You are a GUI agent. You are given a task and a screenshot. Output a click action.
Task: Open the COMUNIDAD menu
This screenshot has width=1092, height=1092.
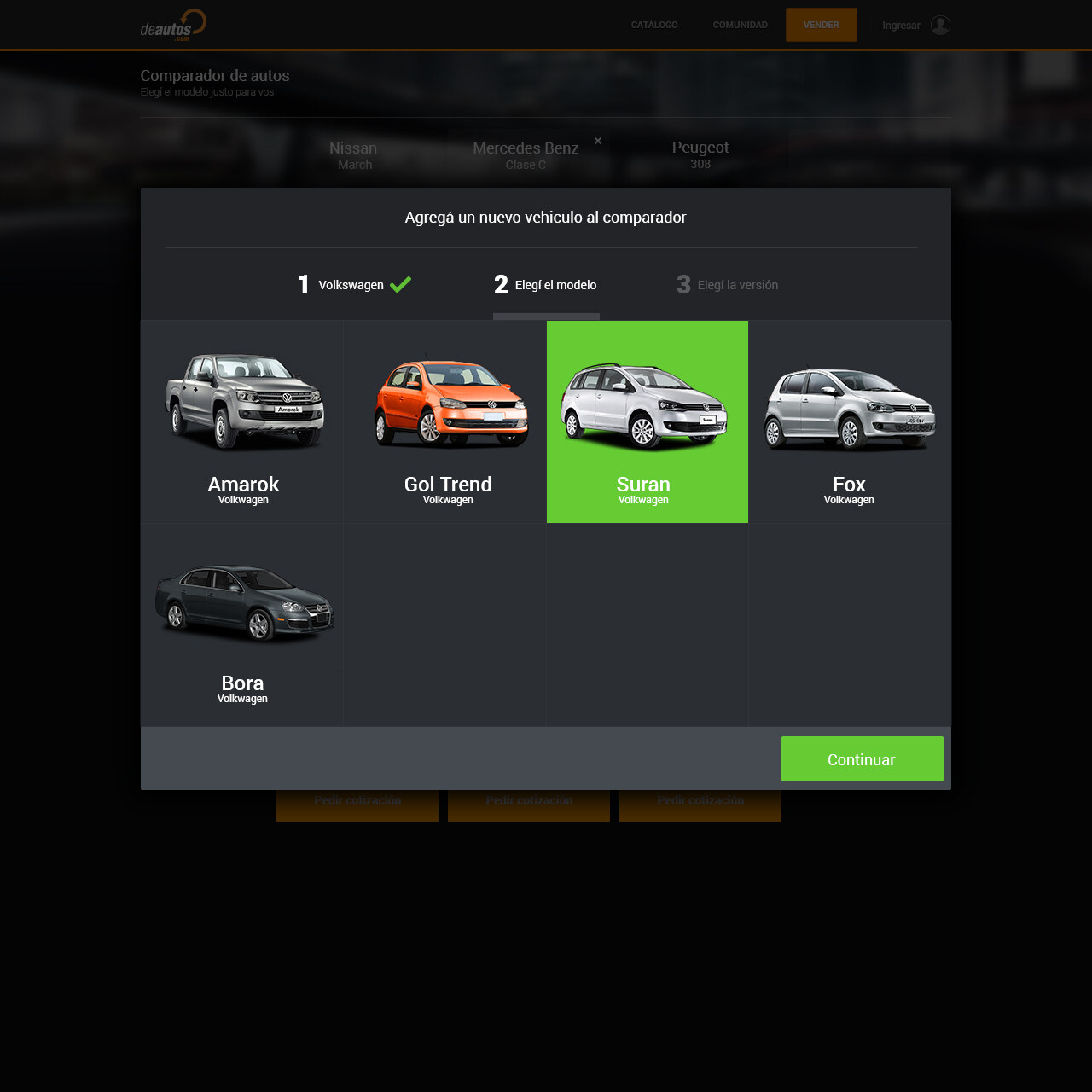tap(741, 25)
